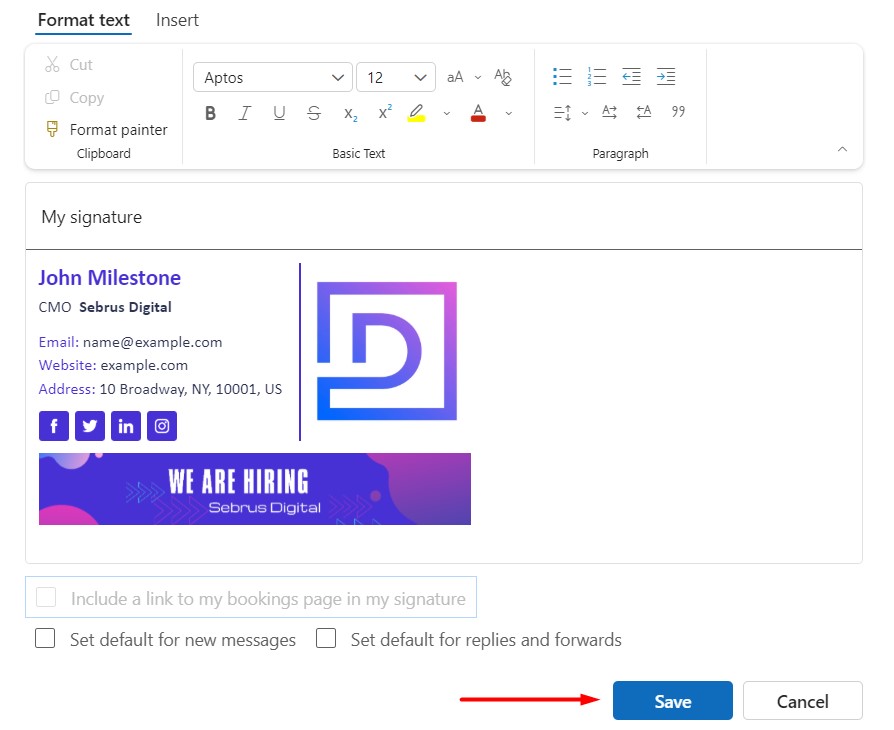
Task: Increase indent of paragraph
Action: 666,76
